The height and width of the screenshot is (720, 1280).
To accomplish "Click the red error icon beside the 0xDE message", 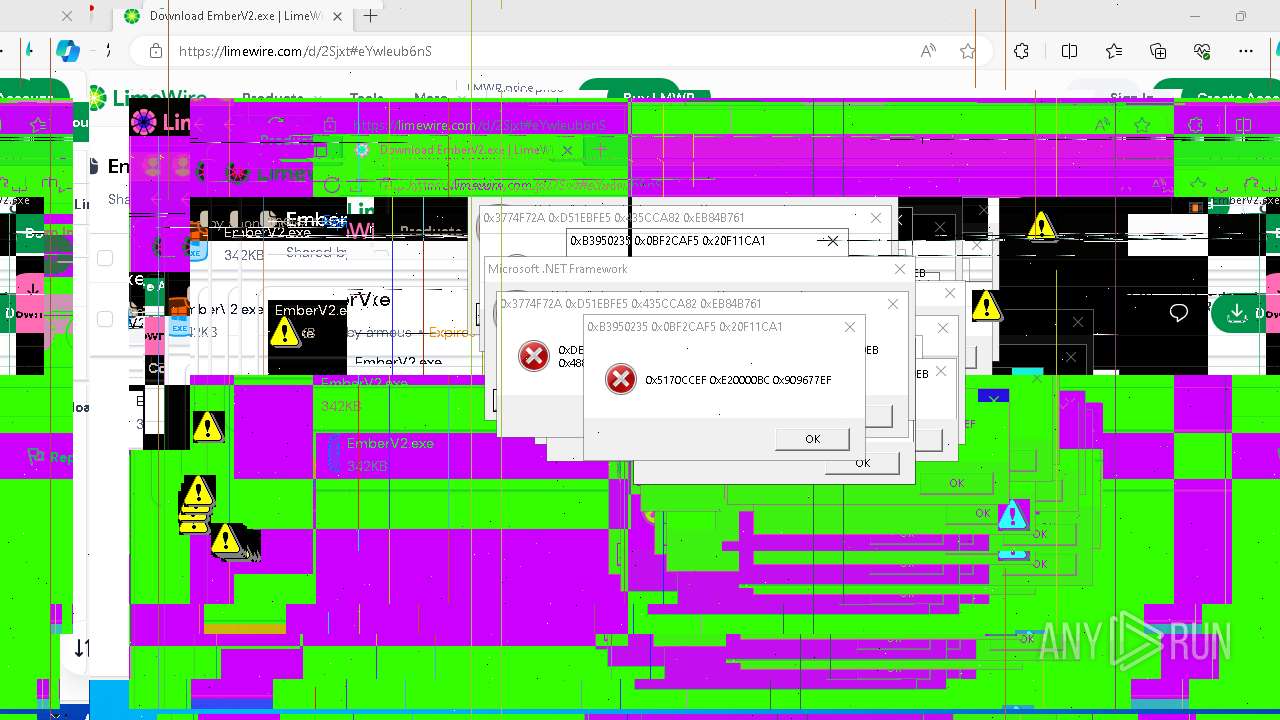I will click(x=534, y=355).
